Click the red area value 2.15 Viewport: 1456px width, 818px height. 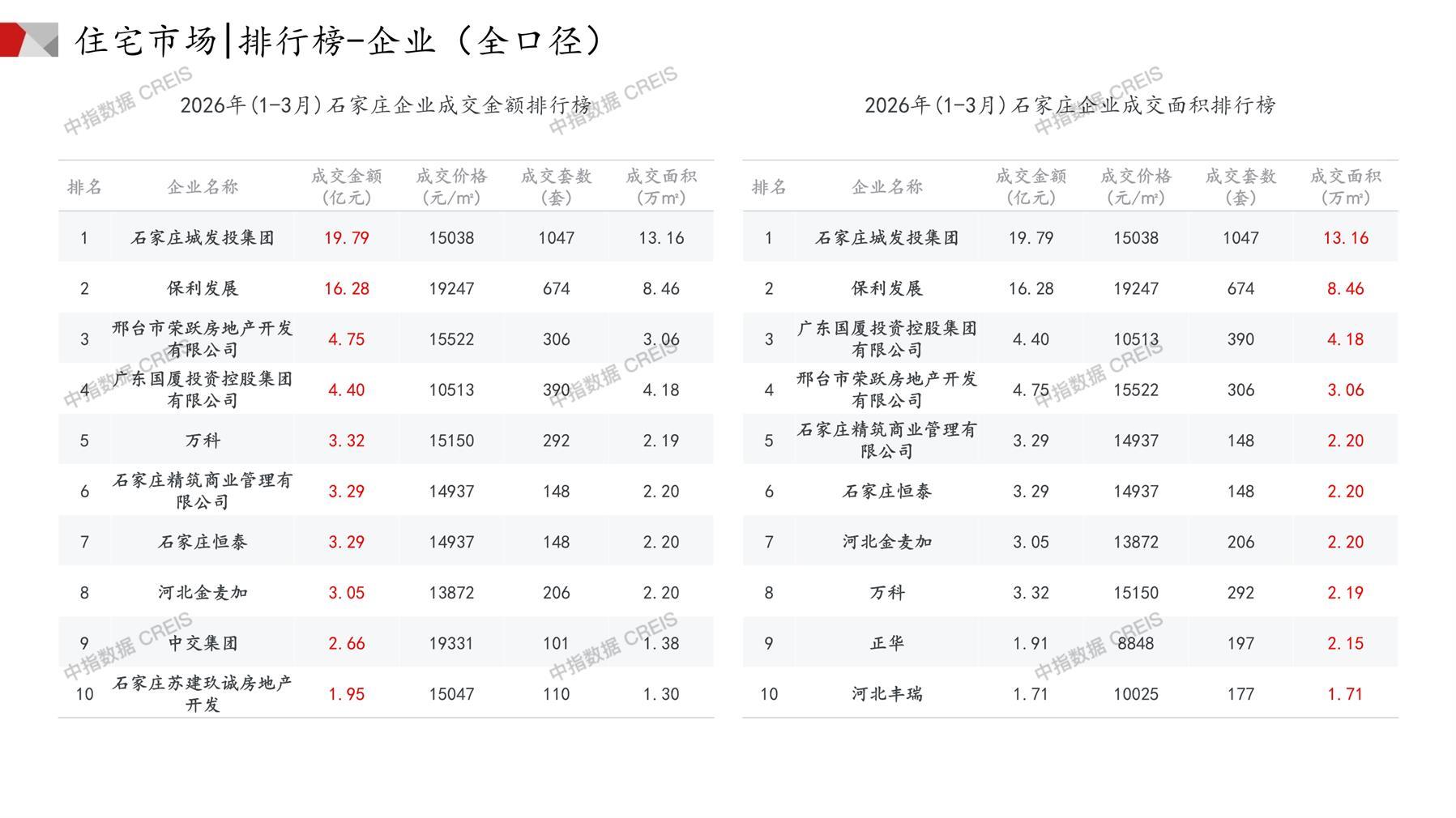click(1345, 643)
